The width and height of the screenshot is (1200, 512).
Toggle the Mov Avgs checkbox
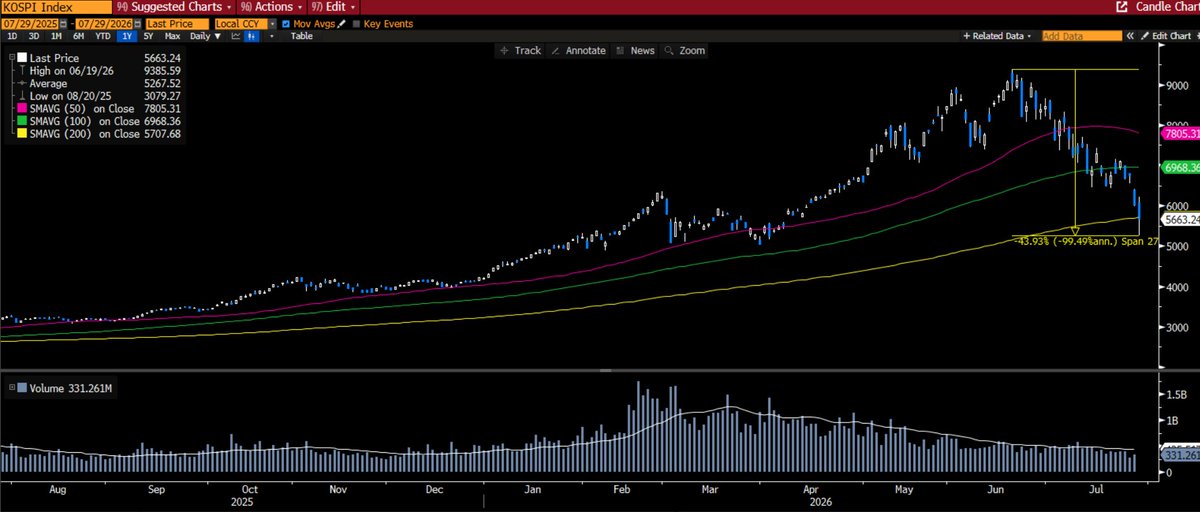tap(287, 24)
